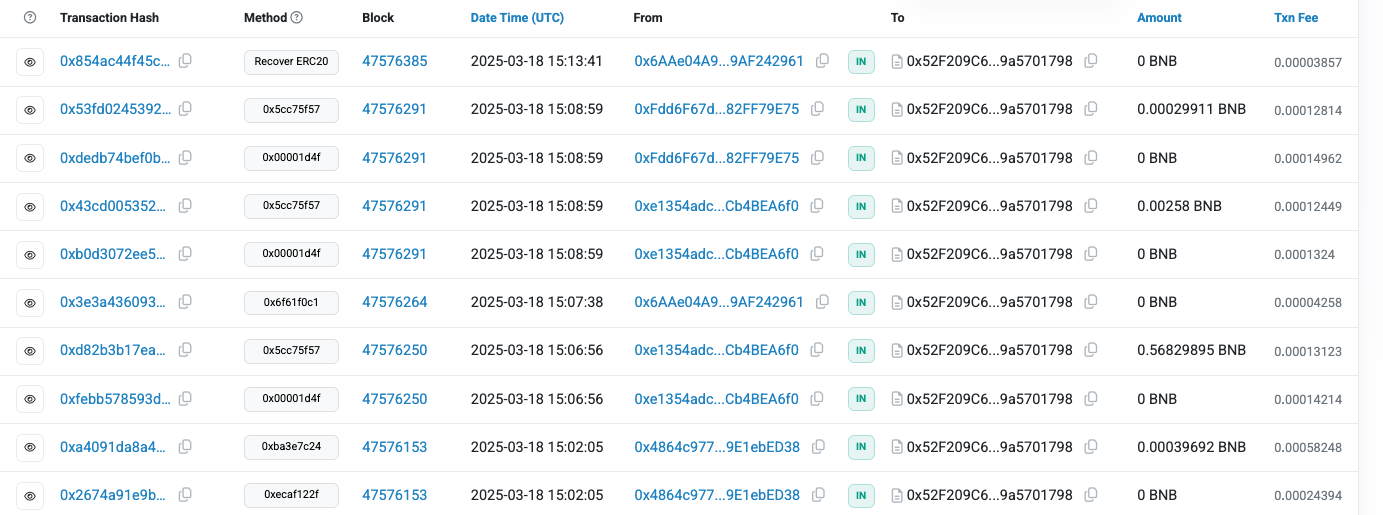This screenshot has height=515, width=1383.
Task: Toggle eye preview for 0x43cd005352 transaction
Action: (30, 206)
